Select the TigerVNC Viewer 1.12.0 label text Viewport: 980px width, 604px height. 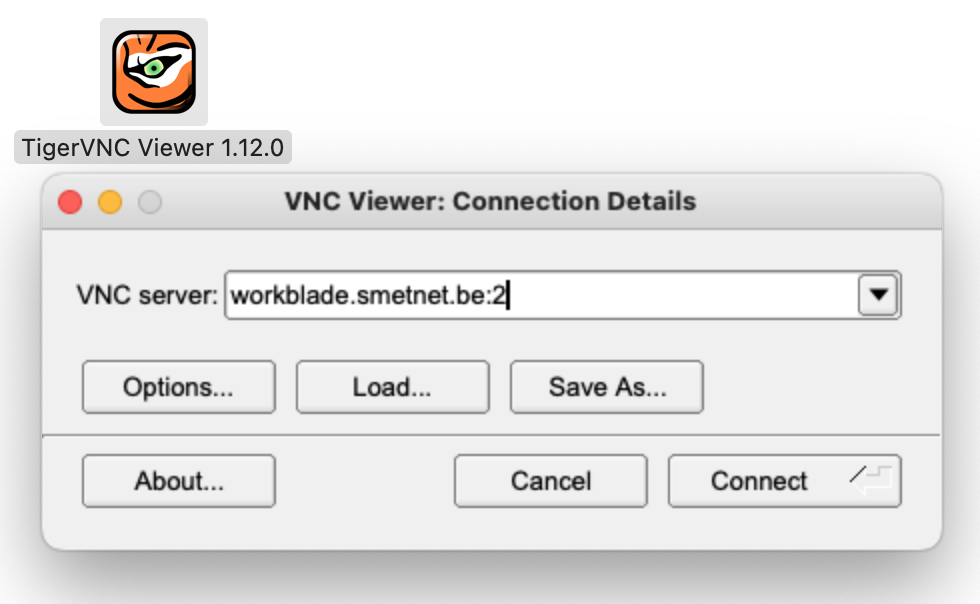coord(152,147)
